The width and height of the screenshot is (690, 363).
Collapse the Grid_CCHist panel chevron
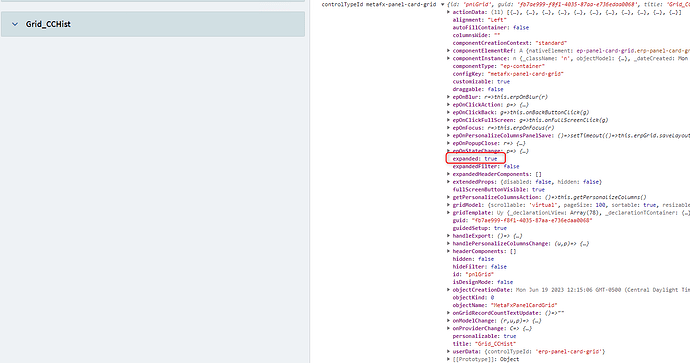(15, 24)
